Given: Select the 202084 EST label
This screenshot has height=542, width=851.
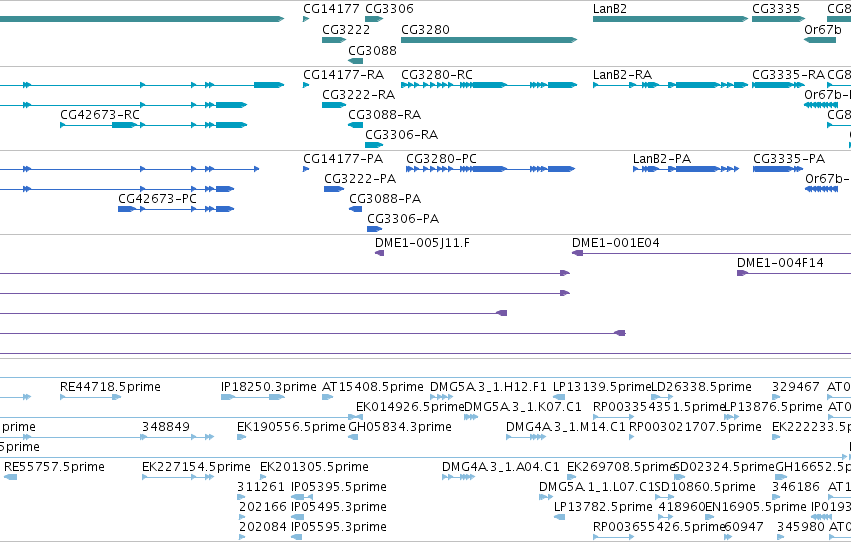Looking at the screenshot, I should coord(262,527).
